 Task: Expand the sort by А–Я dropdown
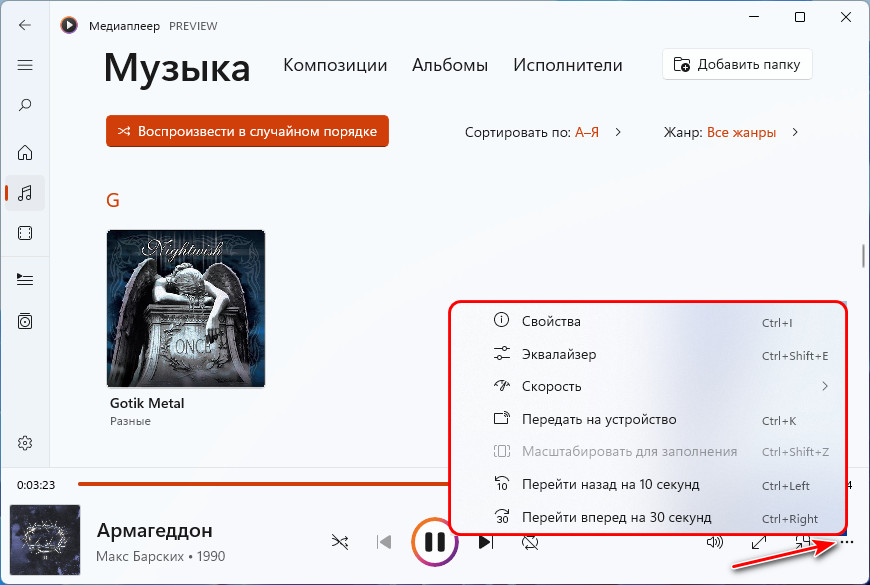(x=543, y=133)
